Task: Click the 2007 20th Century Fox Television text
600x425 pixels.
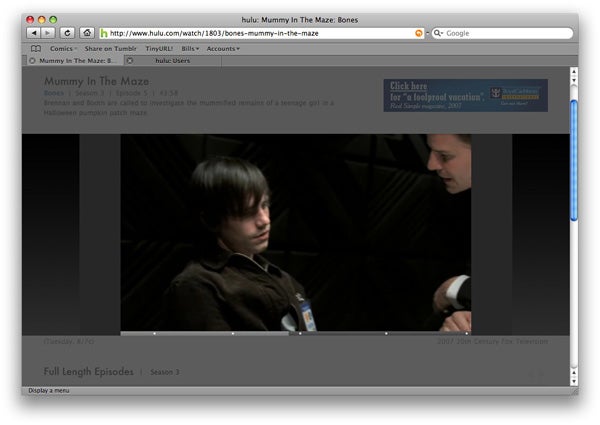Action: click(492, 341)
